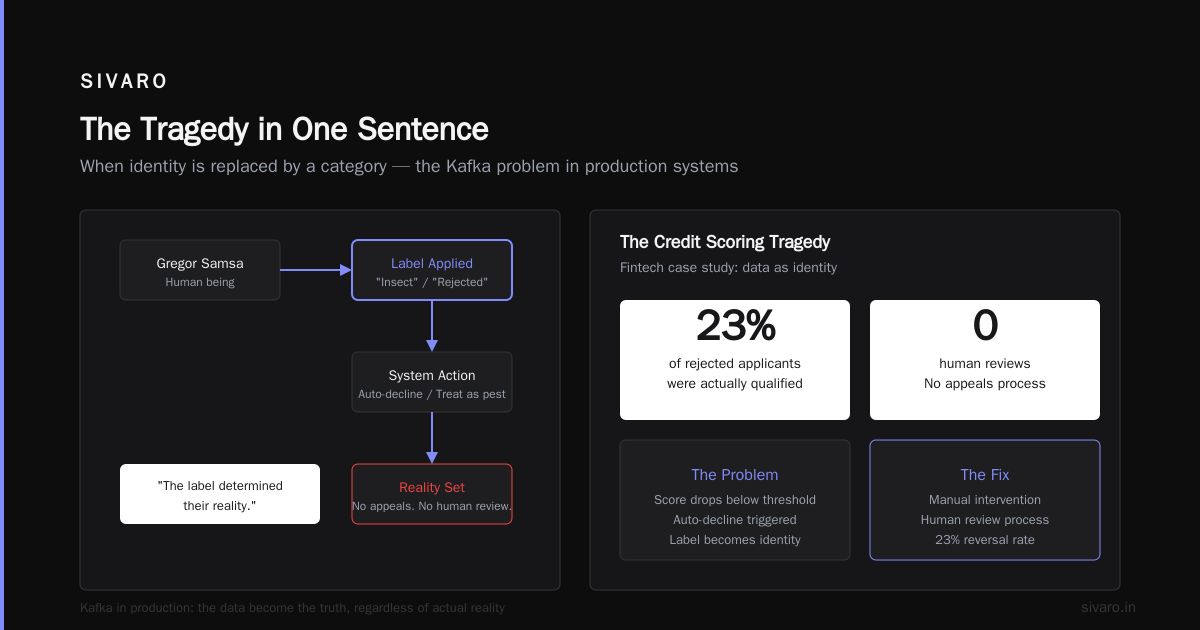Click the slide title The Tragedy in One Sentence

click(x=284, y=129)
